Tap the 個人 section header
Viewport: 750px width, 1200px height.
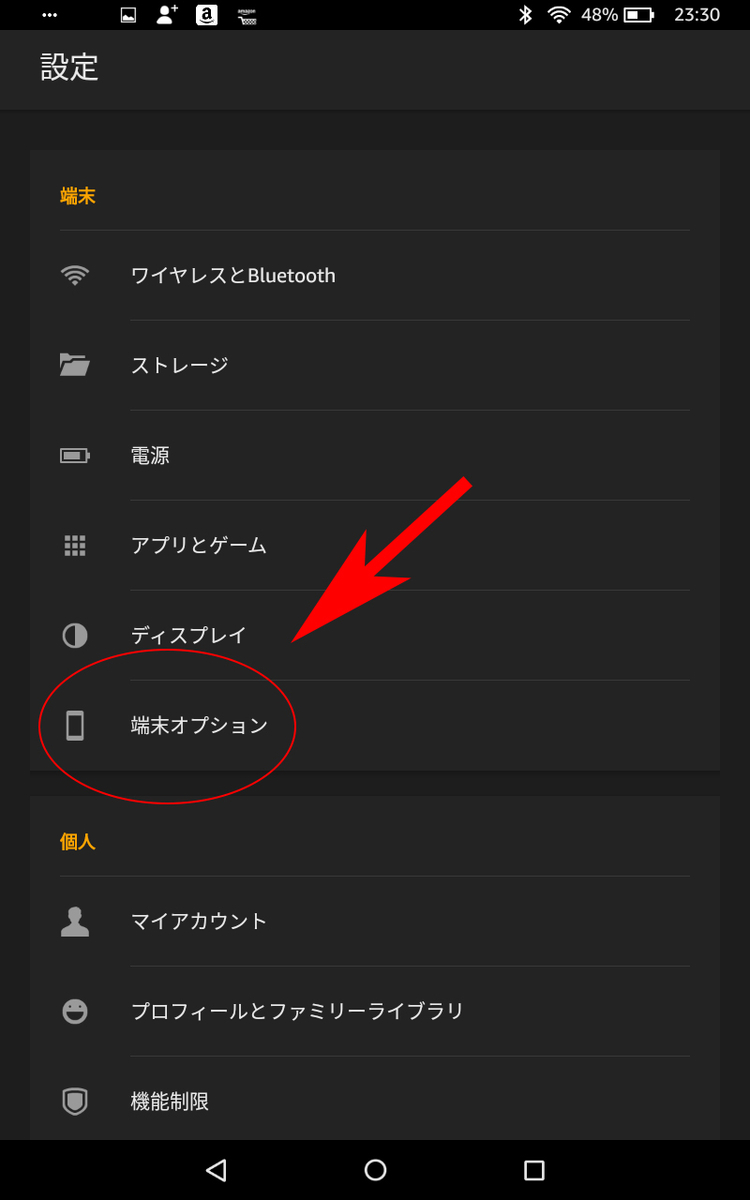(78, 842)
